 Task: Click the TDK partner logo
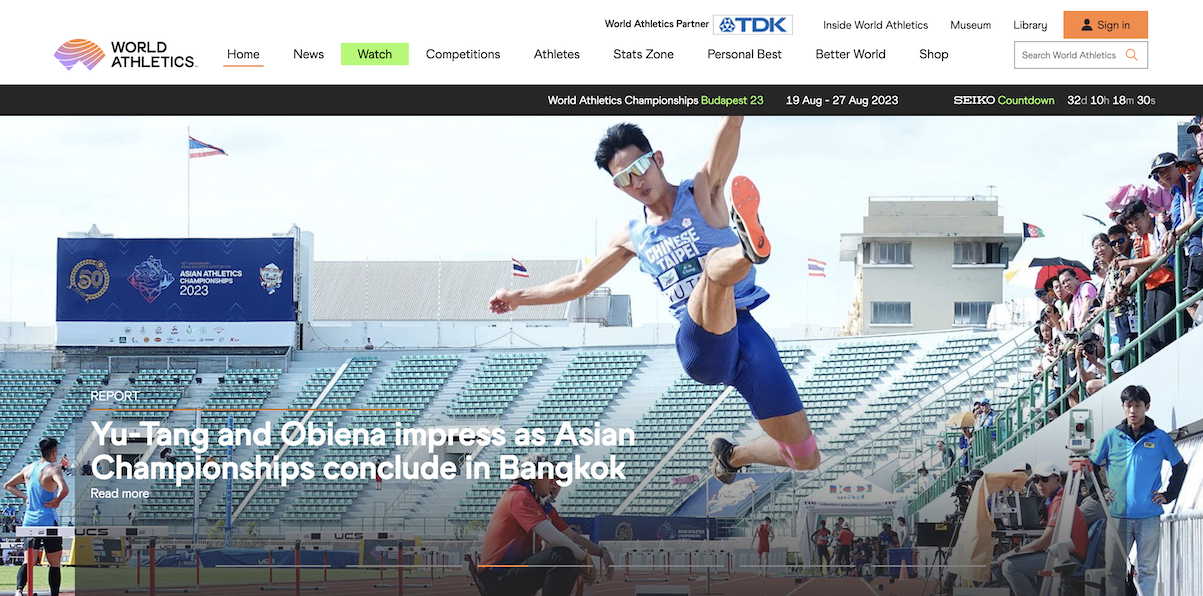point(753,25)
